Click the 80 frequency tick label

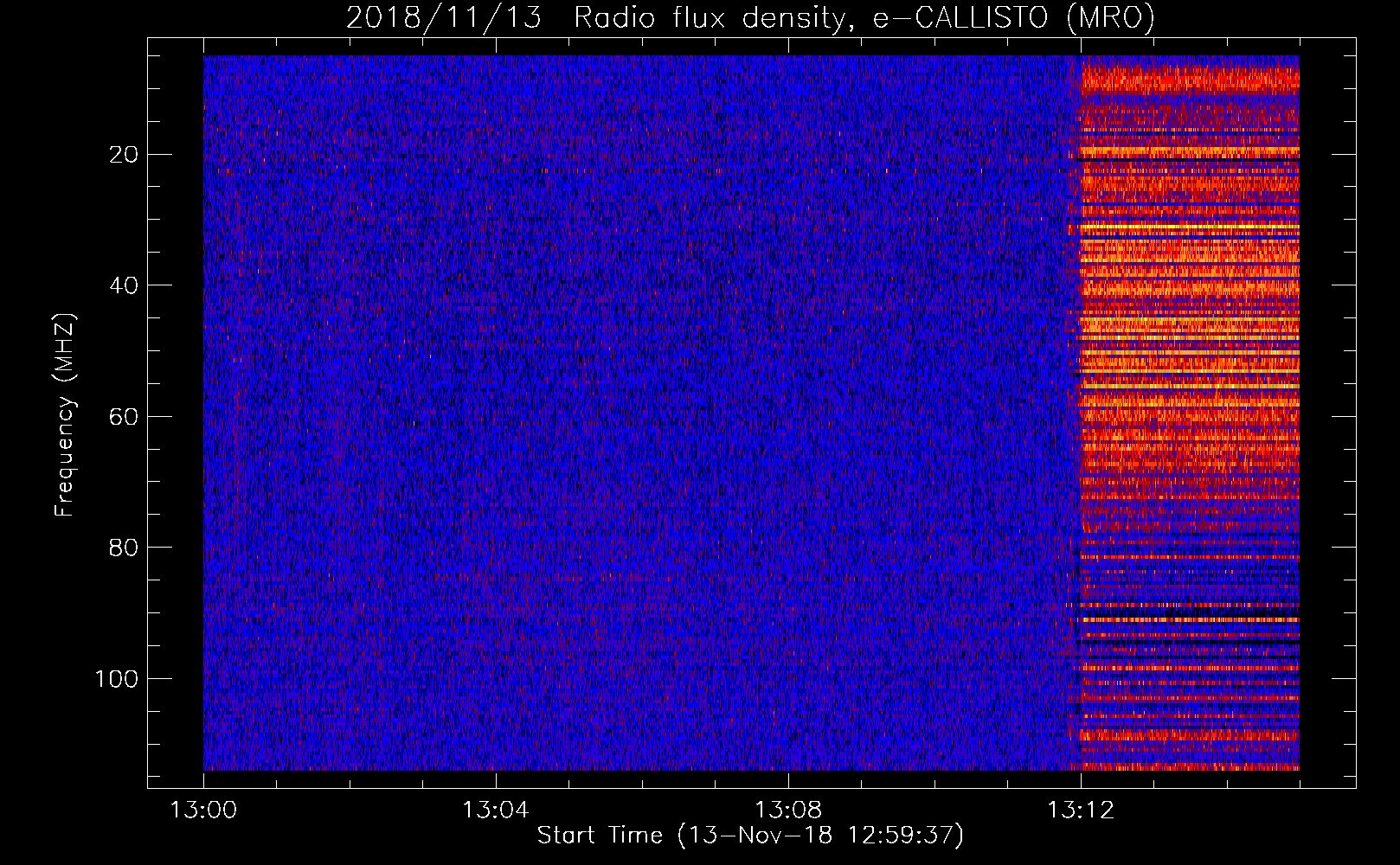124,548
